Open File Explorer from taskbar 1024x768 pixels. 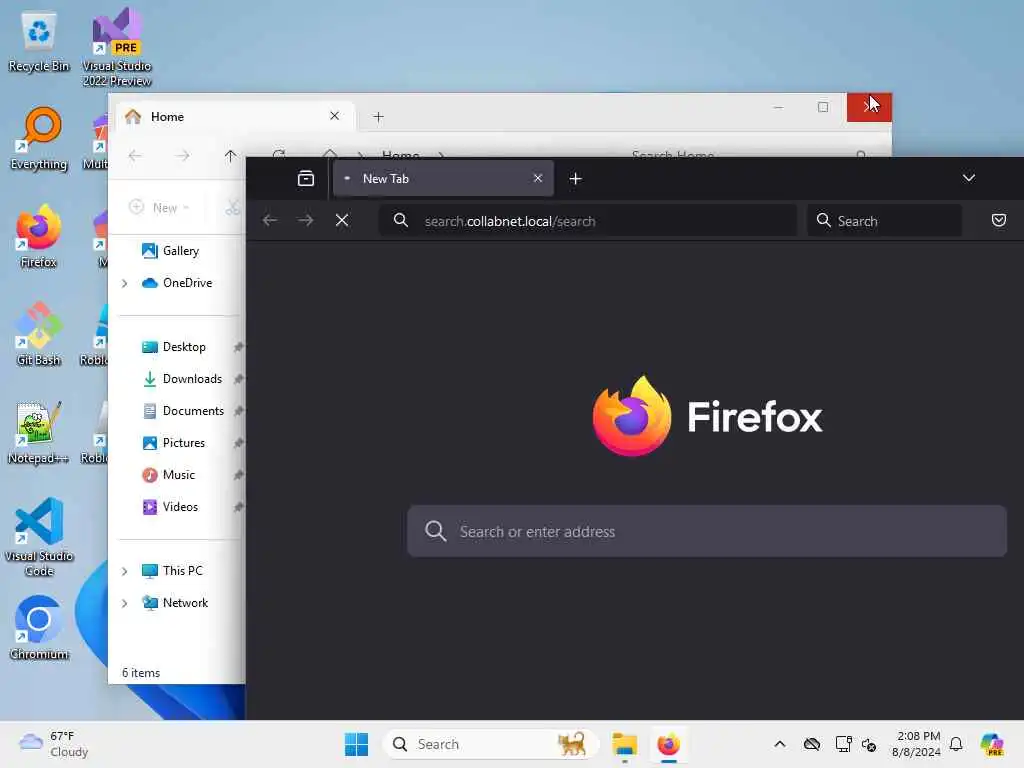(624, 744)
